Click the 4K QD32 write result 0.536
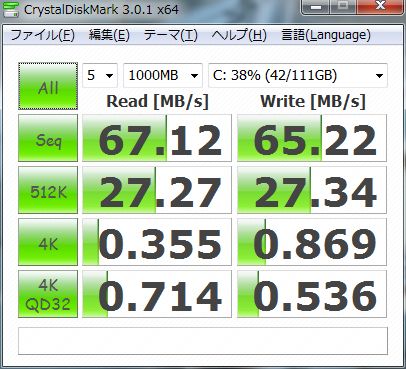Screen dimensions: 406x369 312,294
